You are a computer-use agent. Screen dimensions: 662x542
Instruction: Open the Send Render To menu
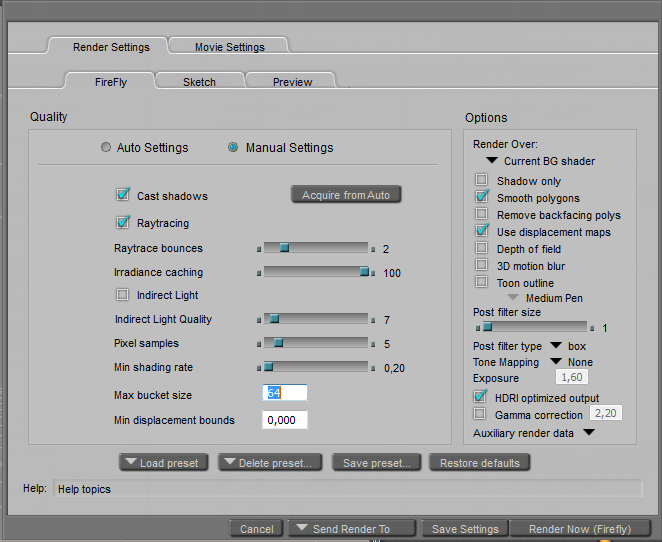click(352, 528)
